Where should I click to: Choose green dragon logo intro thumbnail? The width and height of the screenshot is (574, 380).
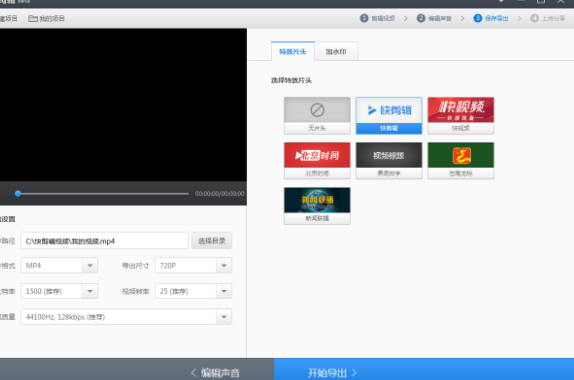(461, 161)
